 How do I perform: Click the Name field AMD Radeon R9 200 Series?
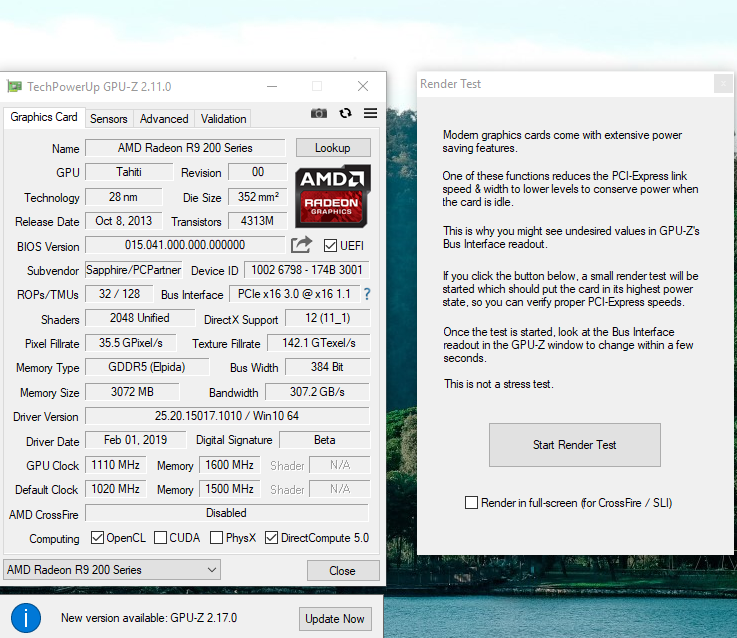coord(185,148)
